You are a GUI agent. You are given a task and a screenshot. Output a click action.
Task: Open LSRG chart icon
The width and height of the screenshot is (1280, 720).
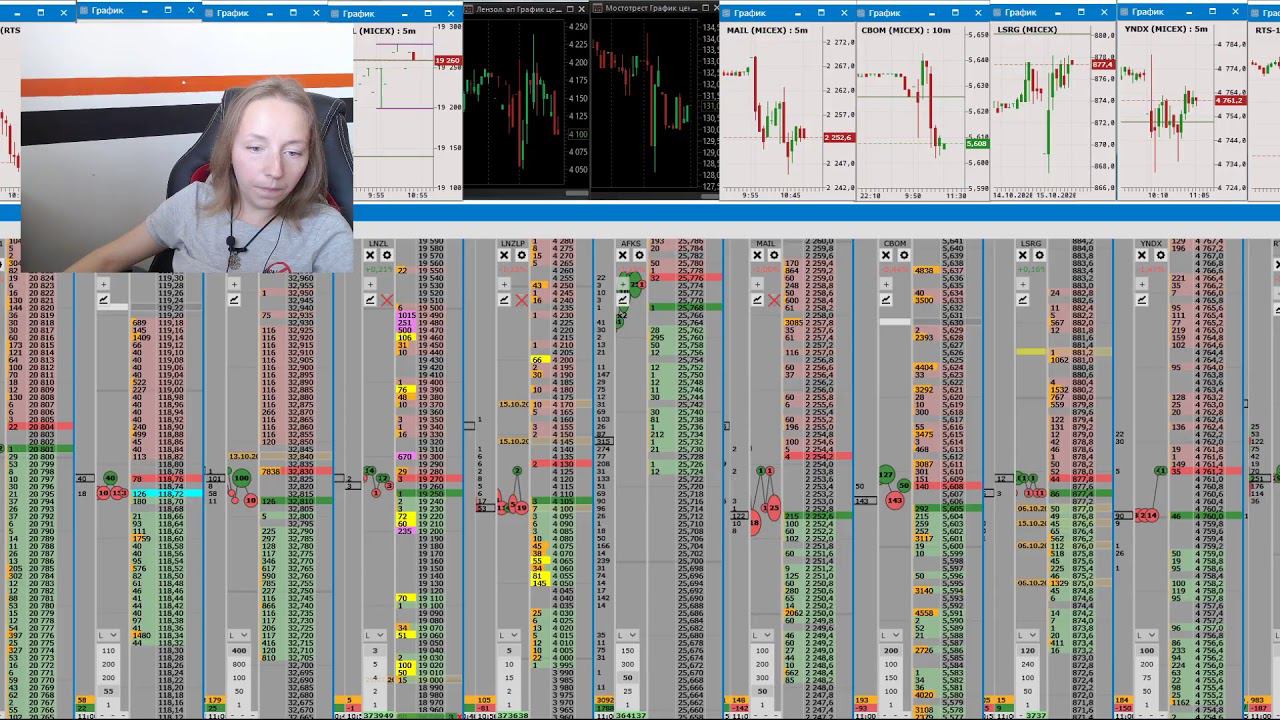pyautogui.click(x=1022, y=300)
